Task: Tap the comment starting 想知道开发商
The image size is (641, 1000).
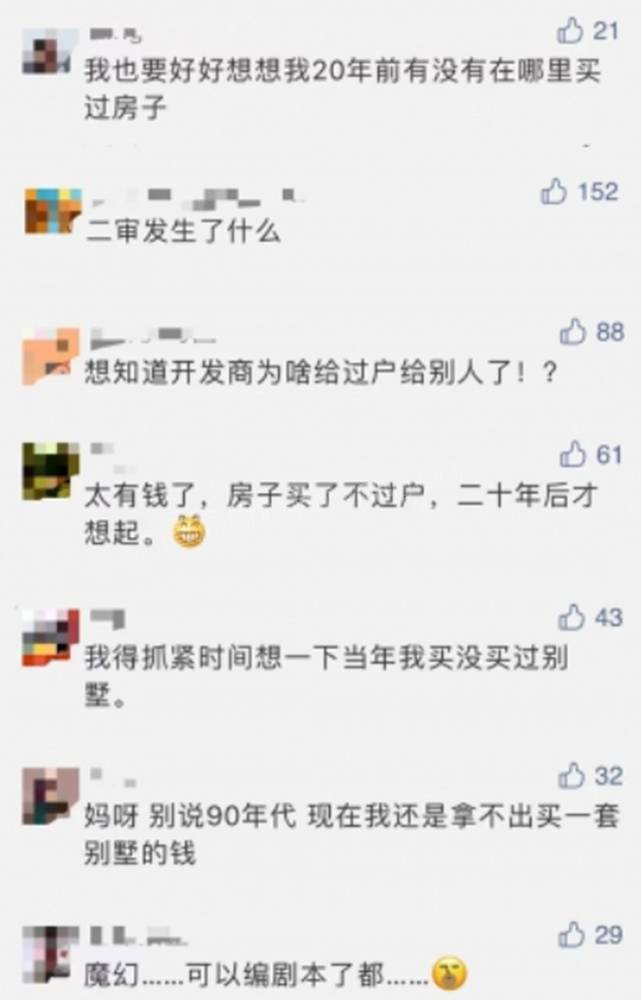Action: [321, 371]
